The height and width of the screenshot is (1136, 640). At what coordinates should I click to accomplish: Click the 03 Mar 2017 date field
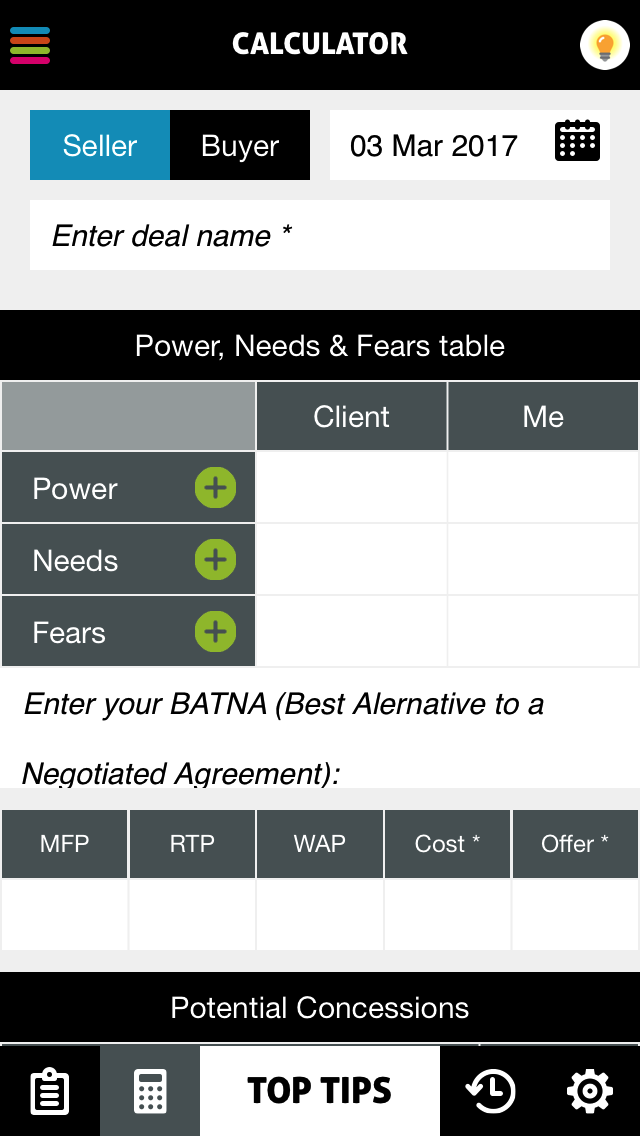click(x=434, y=146)
